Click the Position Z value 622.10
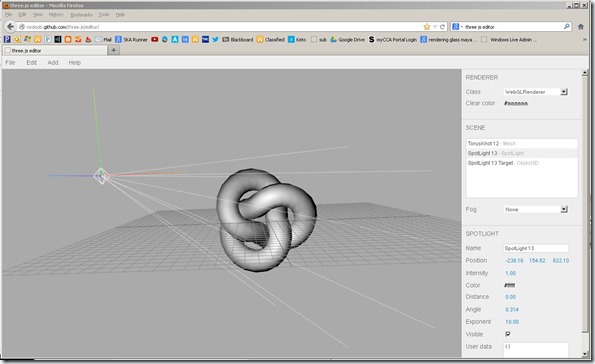This screenshot has height=364, width=595. (x=560, y=260)
